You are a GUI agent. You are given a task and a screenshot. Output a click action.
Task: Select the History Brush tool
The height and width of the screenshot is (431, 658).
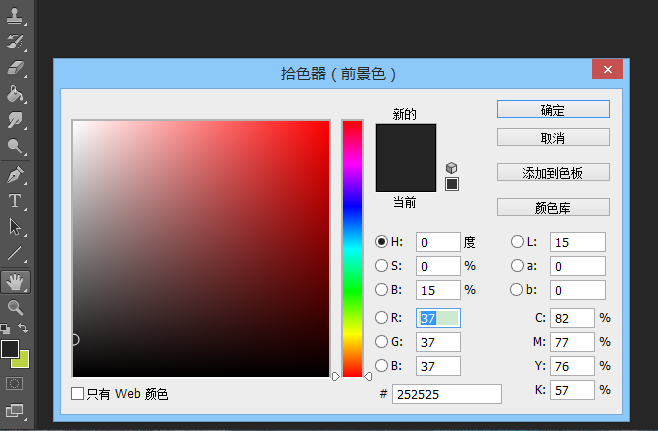(x=15, y=42)
